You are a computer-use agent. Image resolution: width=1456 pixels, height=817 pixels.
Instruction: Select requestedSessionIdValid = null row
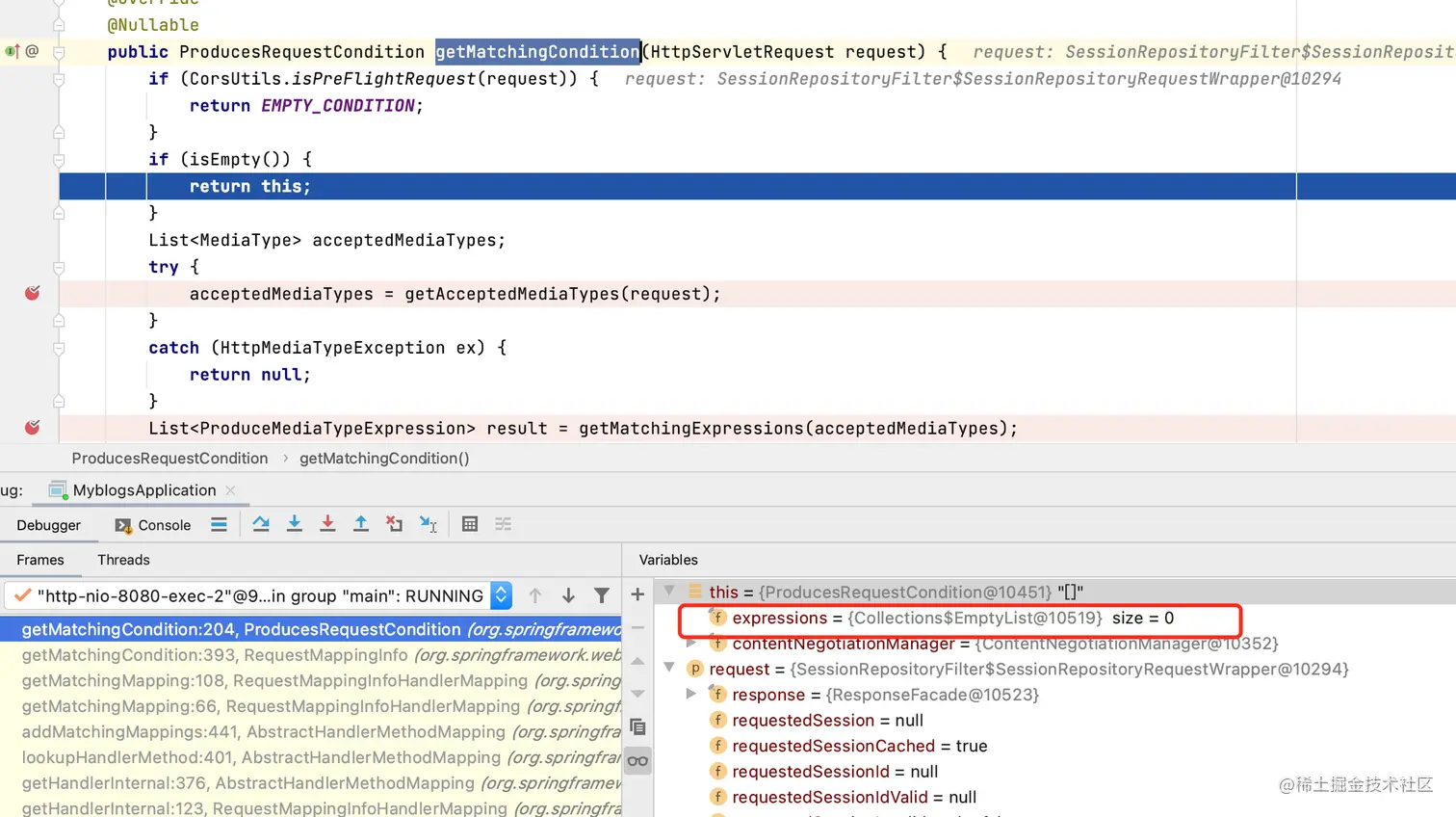(x=1055, y=797)
